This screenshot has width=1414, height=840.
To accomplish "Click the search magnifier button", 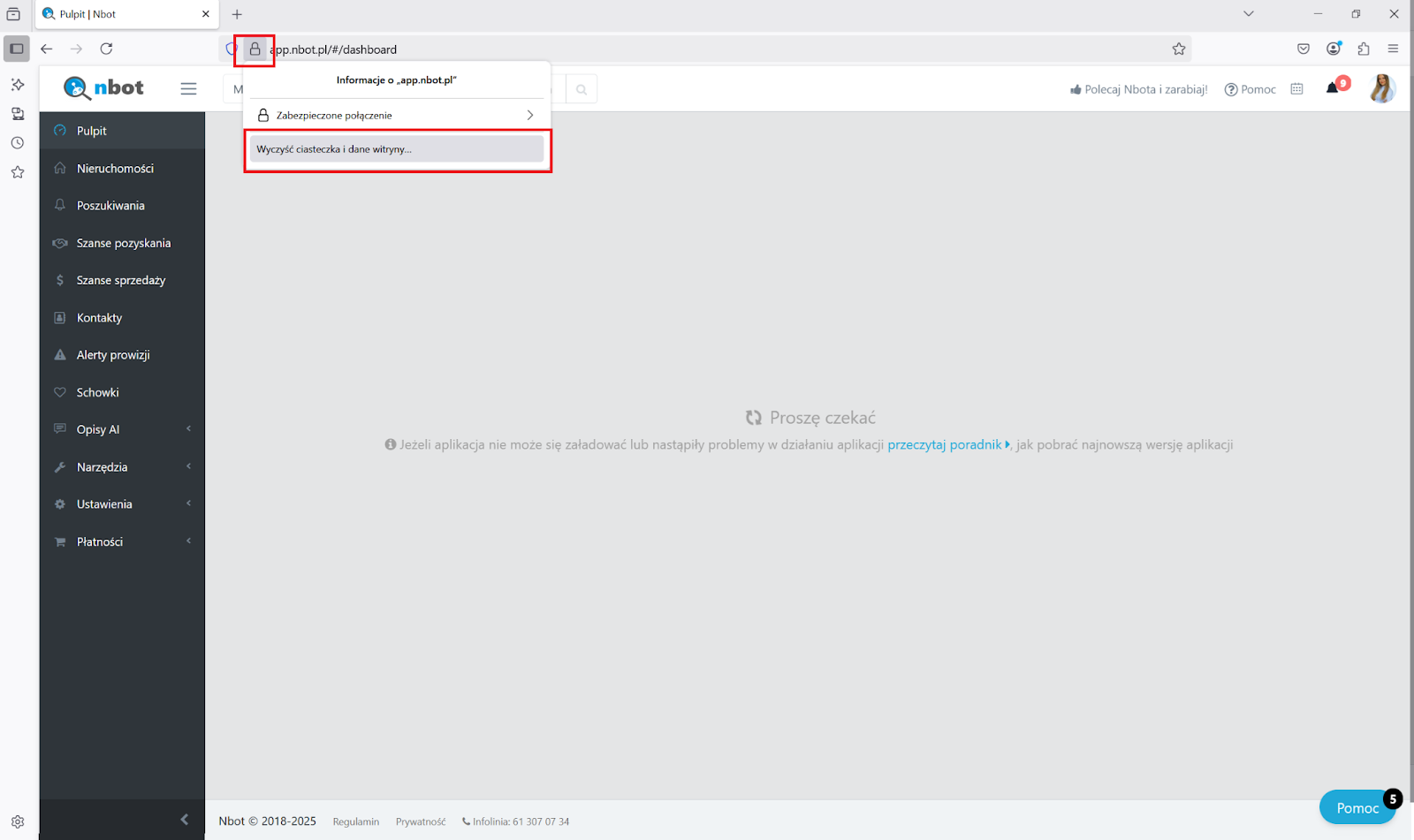I will click(582, 89).
